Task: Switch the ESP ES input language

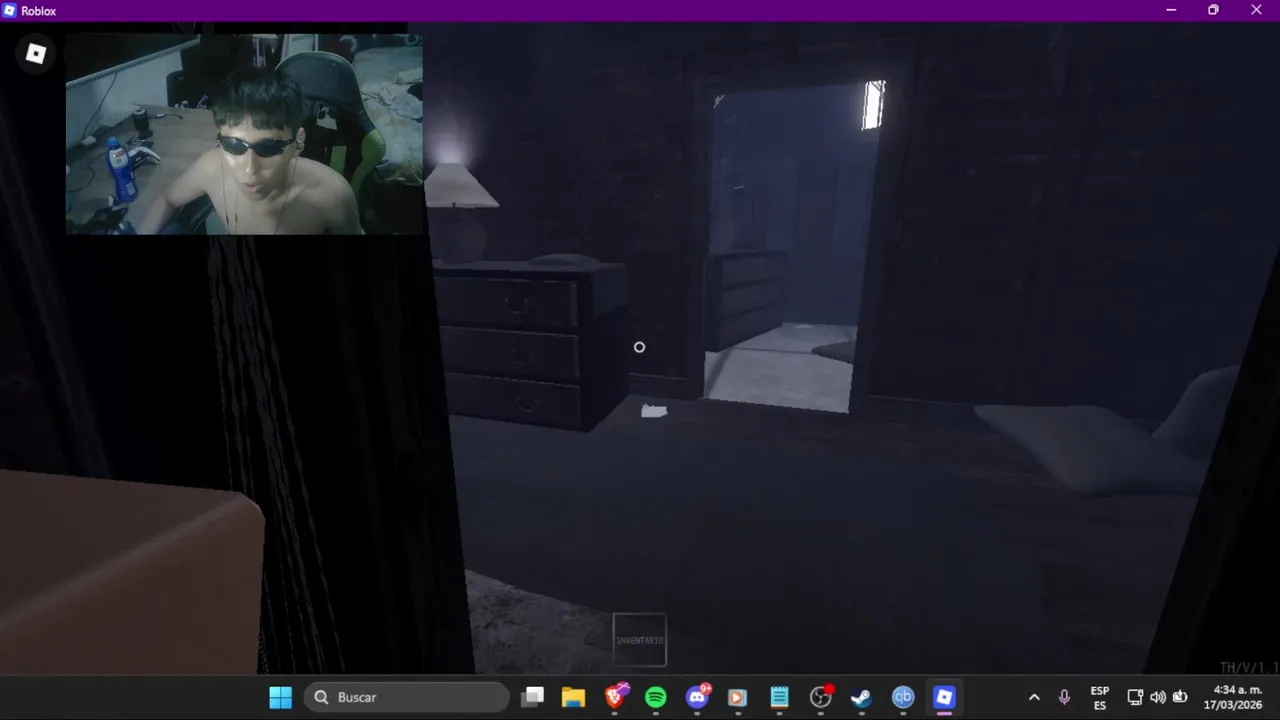Action: pyautogui.click(x=1100, y=697)
